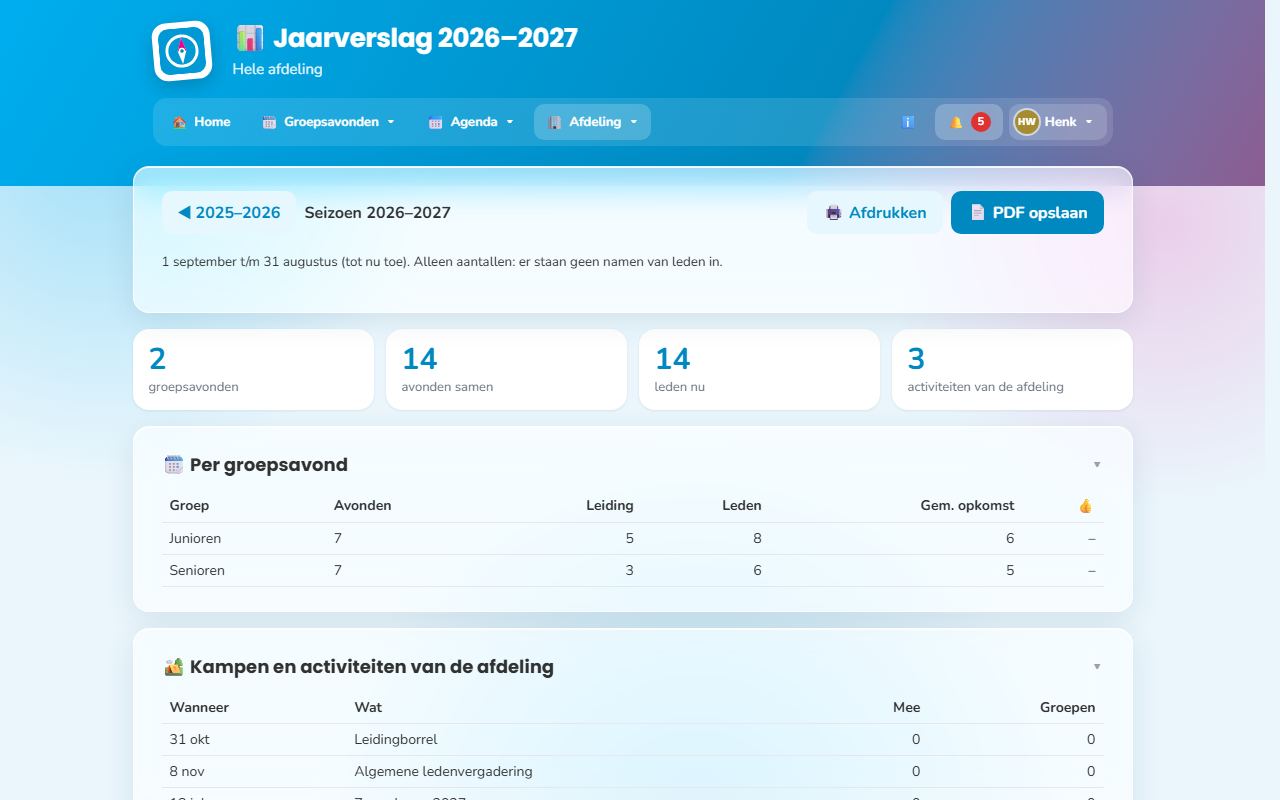Open notifications bell with 5 badge
Image resolution: width=1280 pixels, height=800 pixels.
[969, 122]
